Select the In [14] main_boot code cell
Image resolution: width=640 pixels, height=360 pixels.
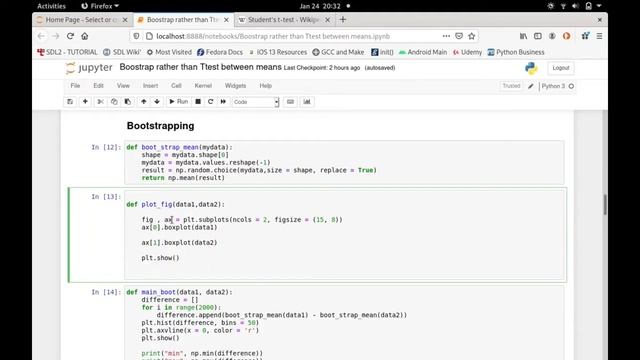coord(344,322)
